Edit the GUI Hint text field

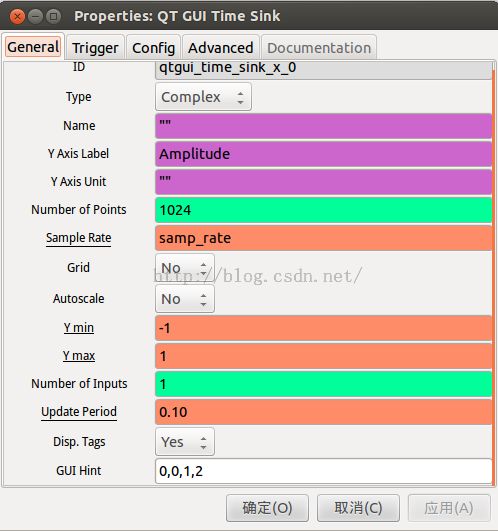point(323,471)
